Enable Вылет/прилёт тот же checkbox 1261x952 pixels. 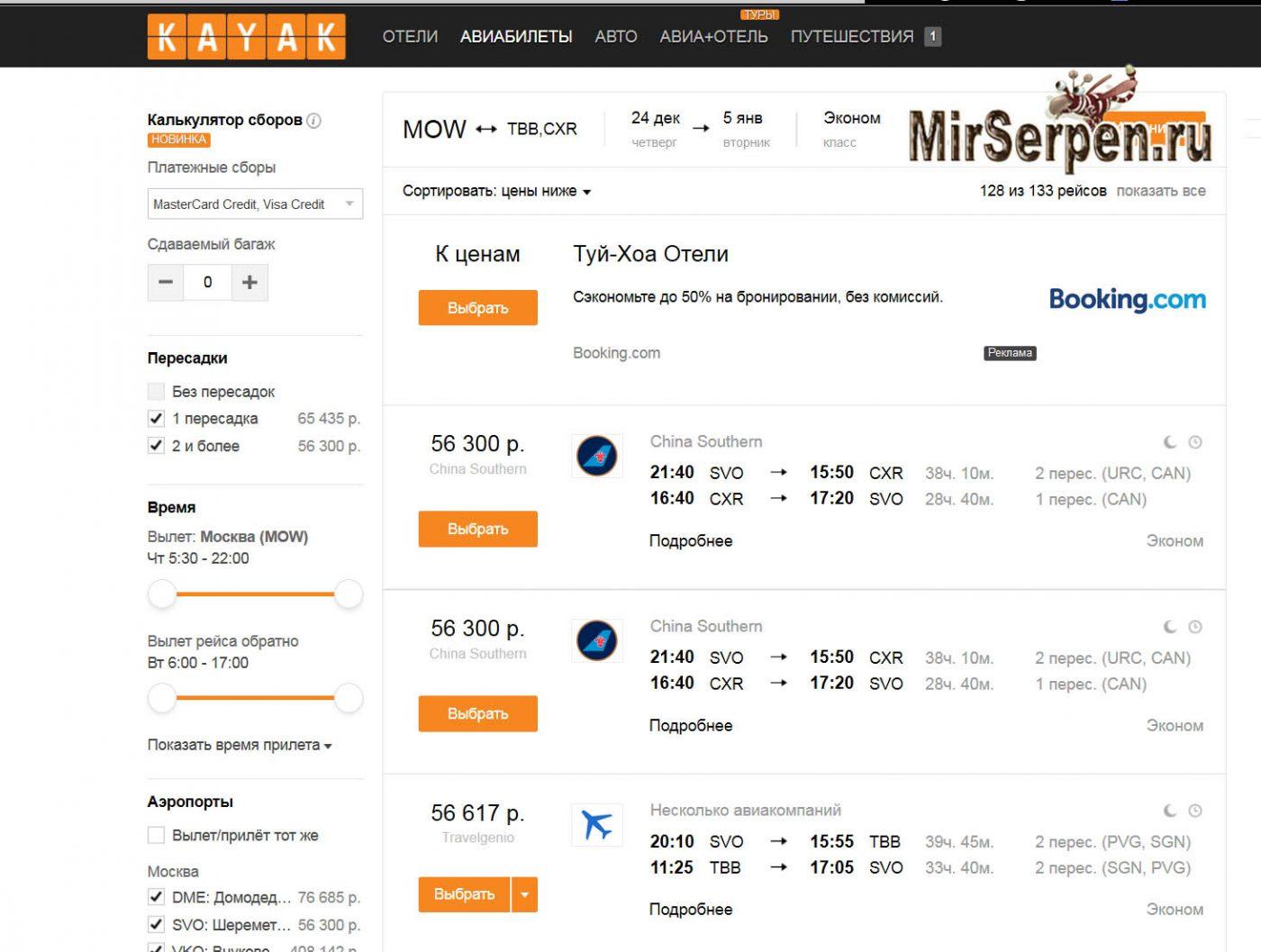click(156, 836)
